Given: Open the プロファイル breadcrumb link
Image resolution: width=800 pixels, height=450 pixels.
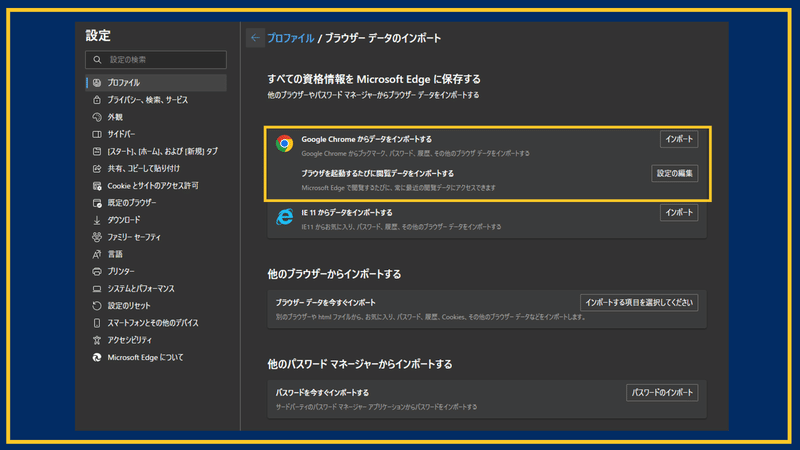Looking at the screenshot, I should click(291, 38).
